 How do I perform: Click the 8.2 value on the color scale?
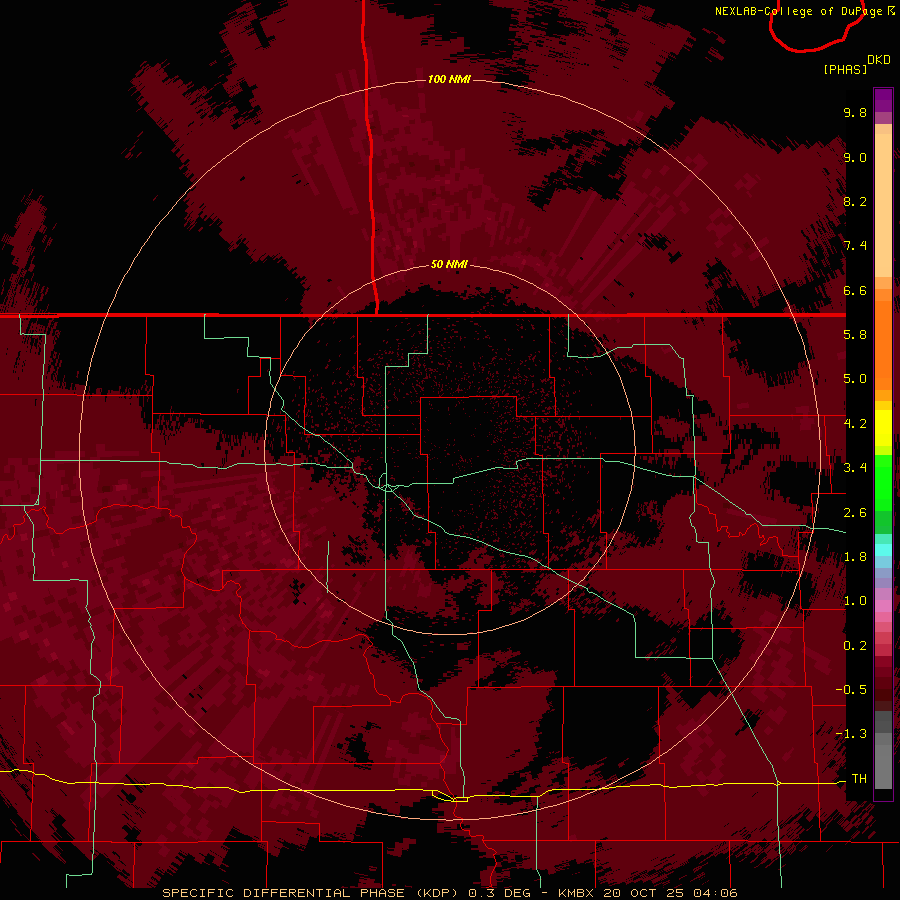pyautogui.click(x=855, y=201)
